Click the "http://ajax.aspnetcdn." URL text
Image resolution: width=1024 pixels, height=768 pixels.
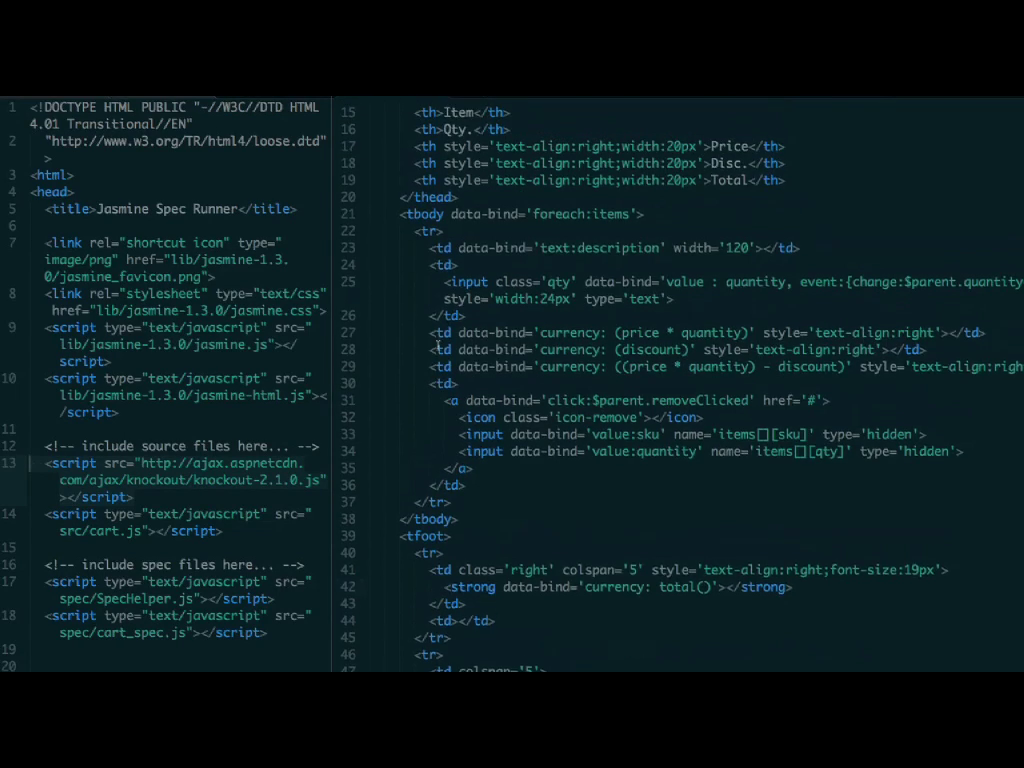223,464
